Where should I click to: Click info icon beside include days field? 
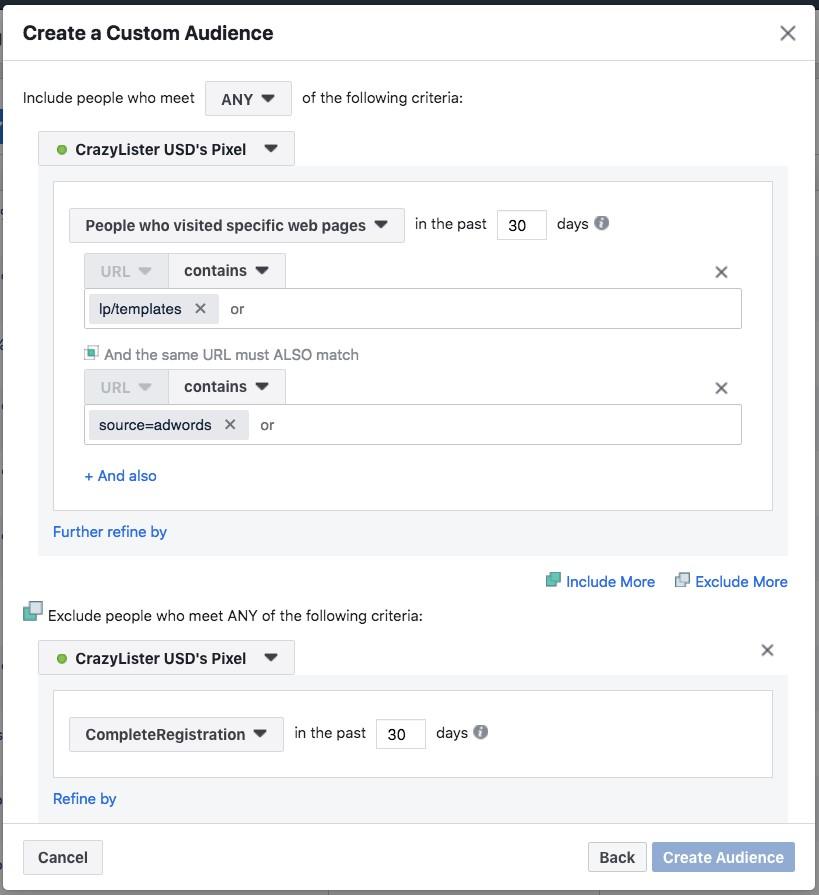tap(601, 223)
